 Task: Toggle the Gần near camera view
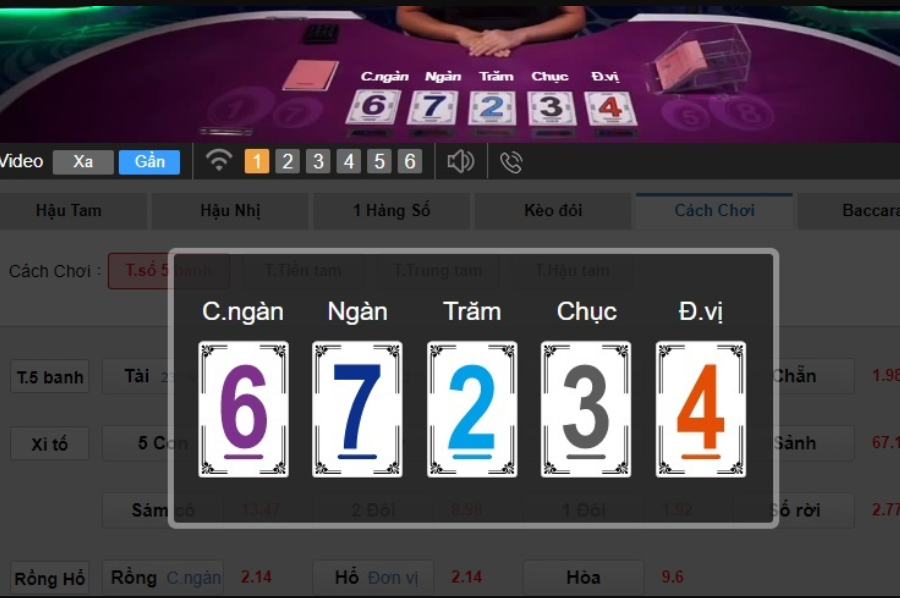coord(149,162)
